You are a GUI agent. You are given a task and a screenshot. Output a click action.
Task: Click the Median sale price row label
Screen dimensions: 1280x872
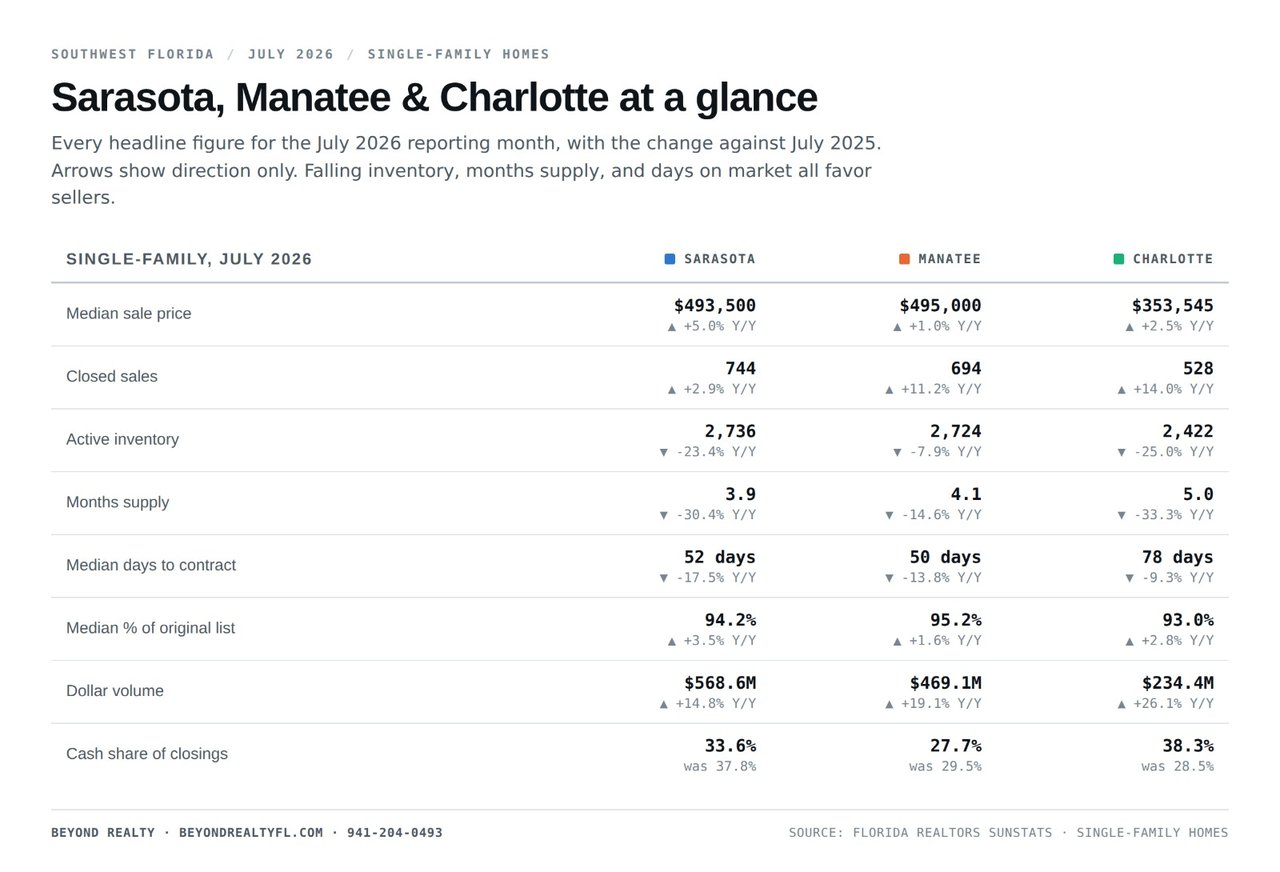(x=128, y=314)
